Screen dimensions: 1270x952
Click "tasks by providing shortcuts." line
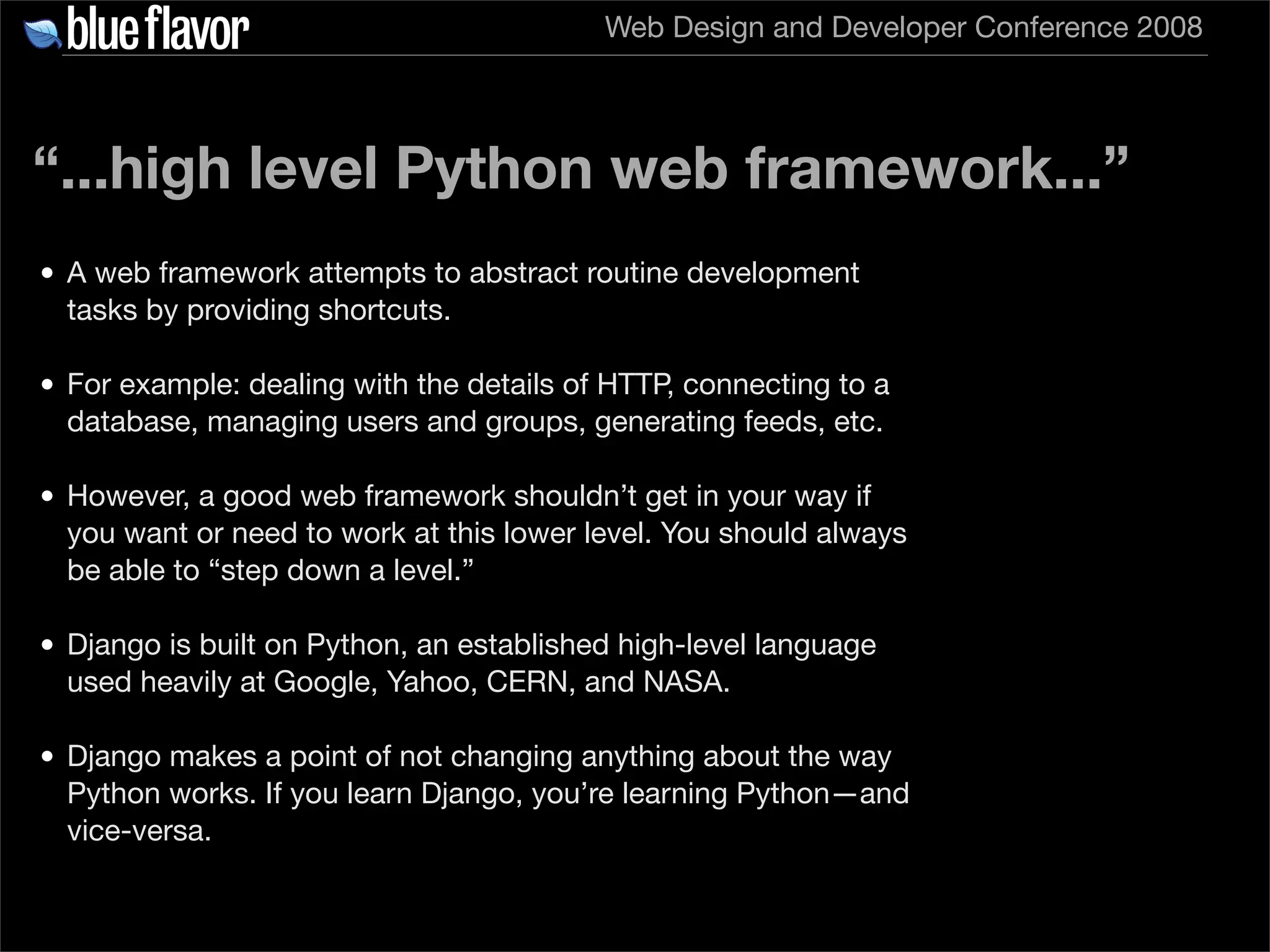point(259,310)
